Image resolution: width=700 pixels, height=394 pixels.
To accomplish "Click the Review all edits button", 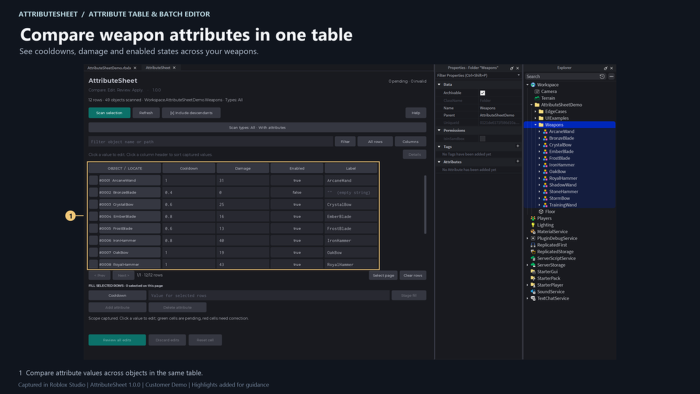I will coord(117,340).
